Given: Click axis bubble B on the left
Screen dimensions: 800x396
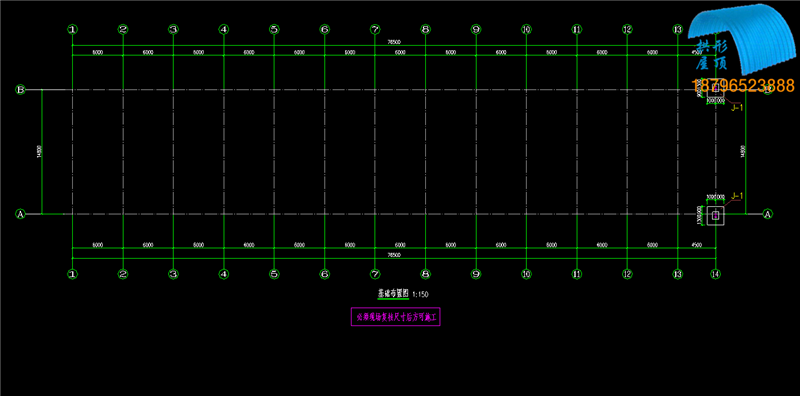Looking at the screenshot, I should pos(20,90).
